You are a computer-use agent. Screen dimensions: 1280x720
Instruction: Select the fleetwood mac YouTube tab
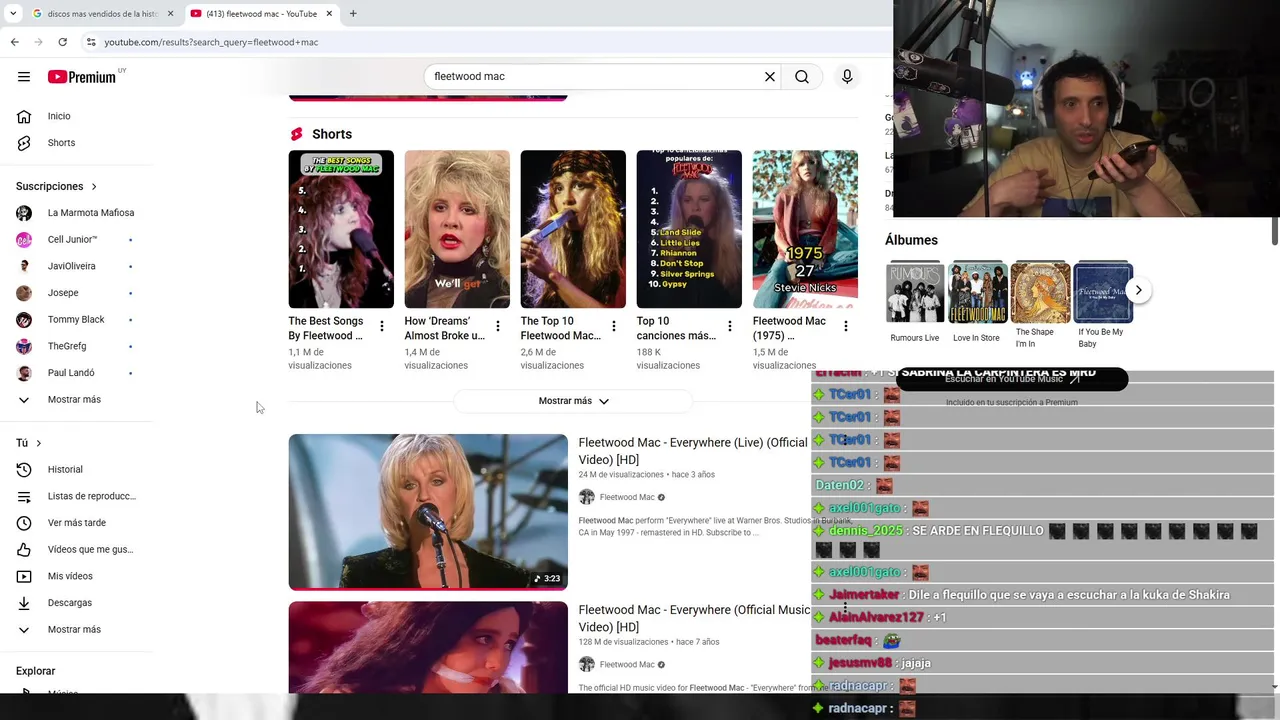click(260, 14)
